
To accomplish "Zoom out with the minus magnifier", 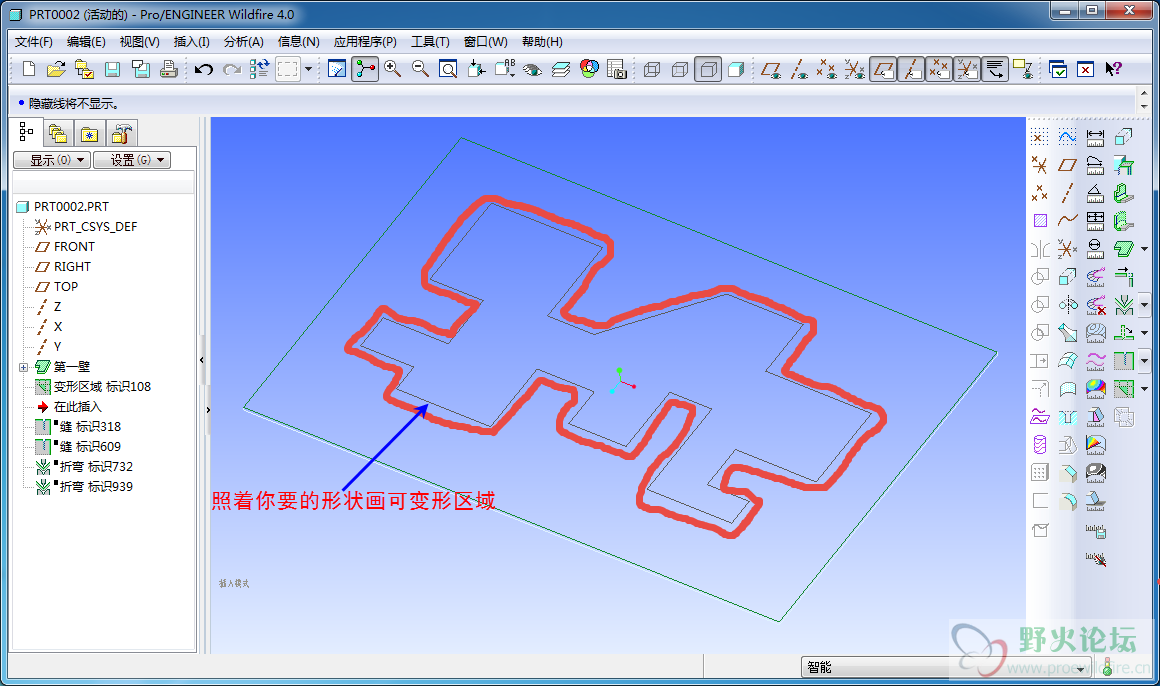I will (420, 70).
